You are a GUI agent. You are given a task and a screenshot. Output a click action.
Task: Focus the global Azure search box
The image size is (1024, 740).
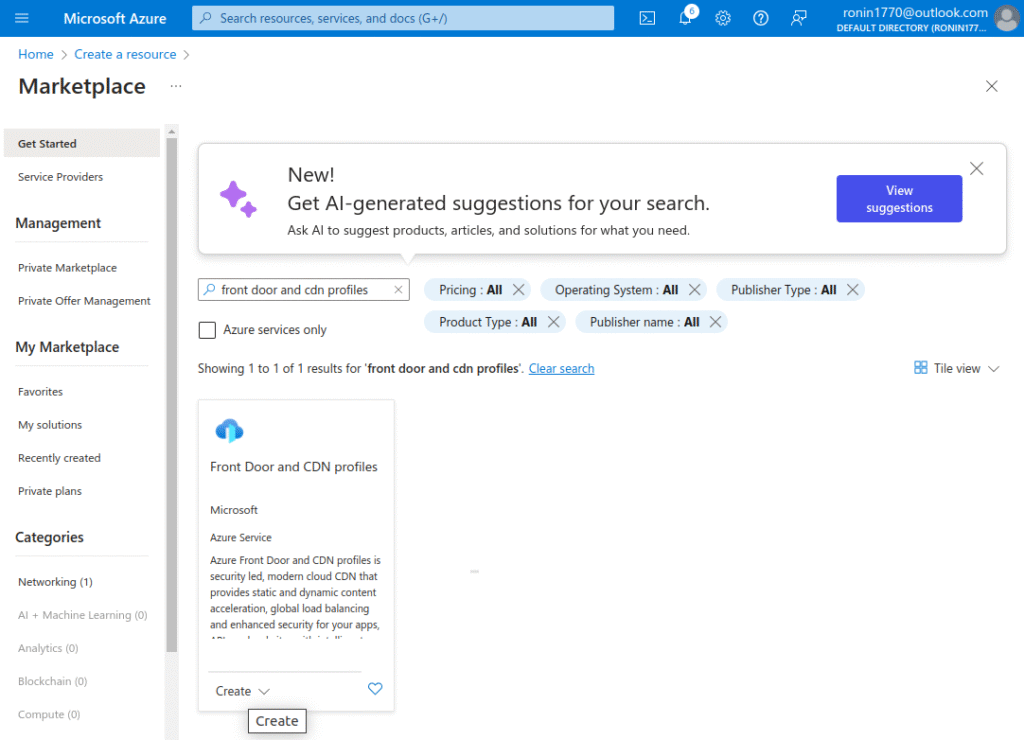(403, 18)
